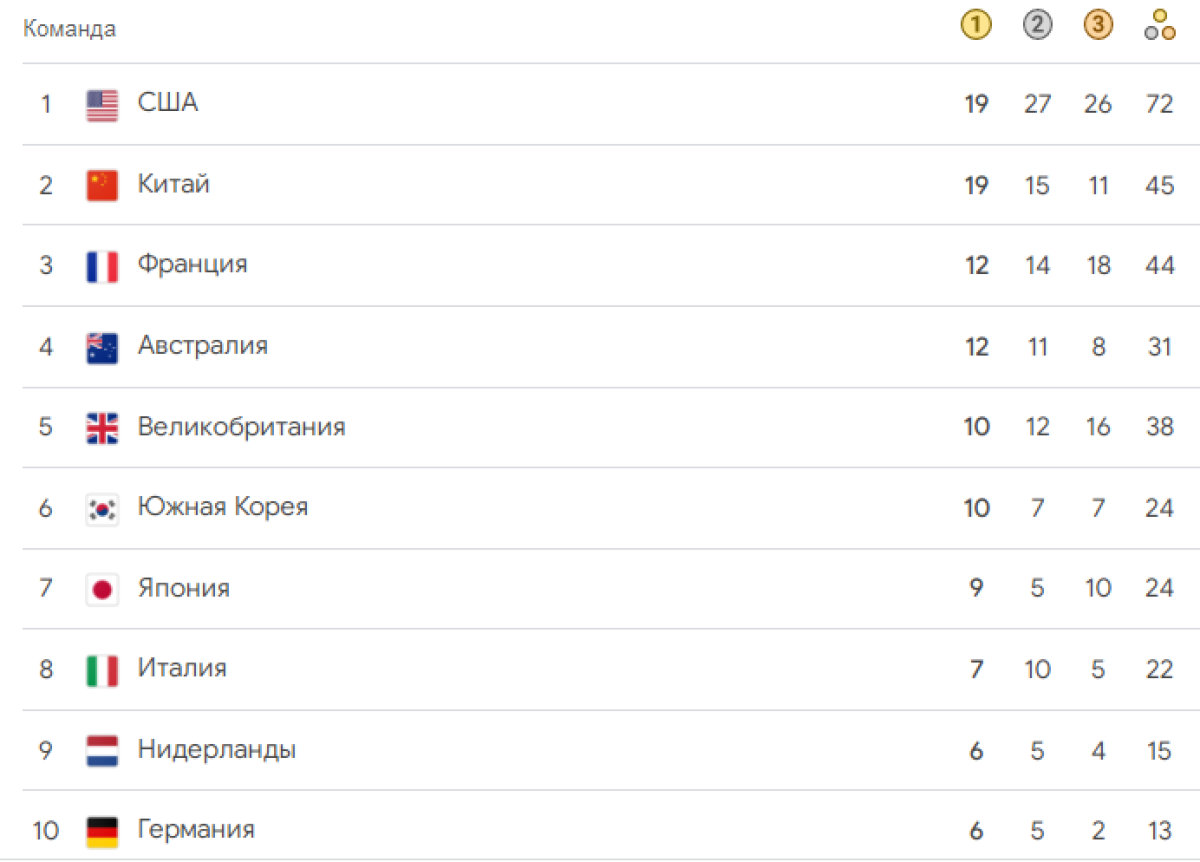The height and width of the screenshot is (862, 1200).
Task: Click the Italy flag icon
Action: point(102,671)
